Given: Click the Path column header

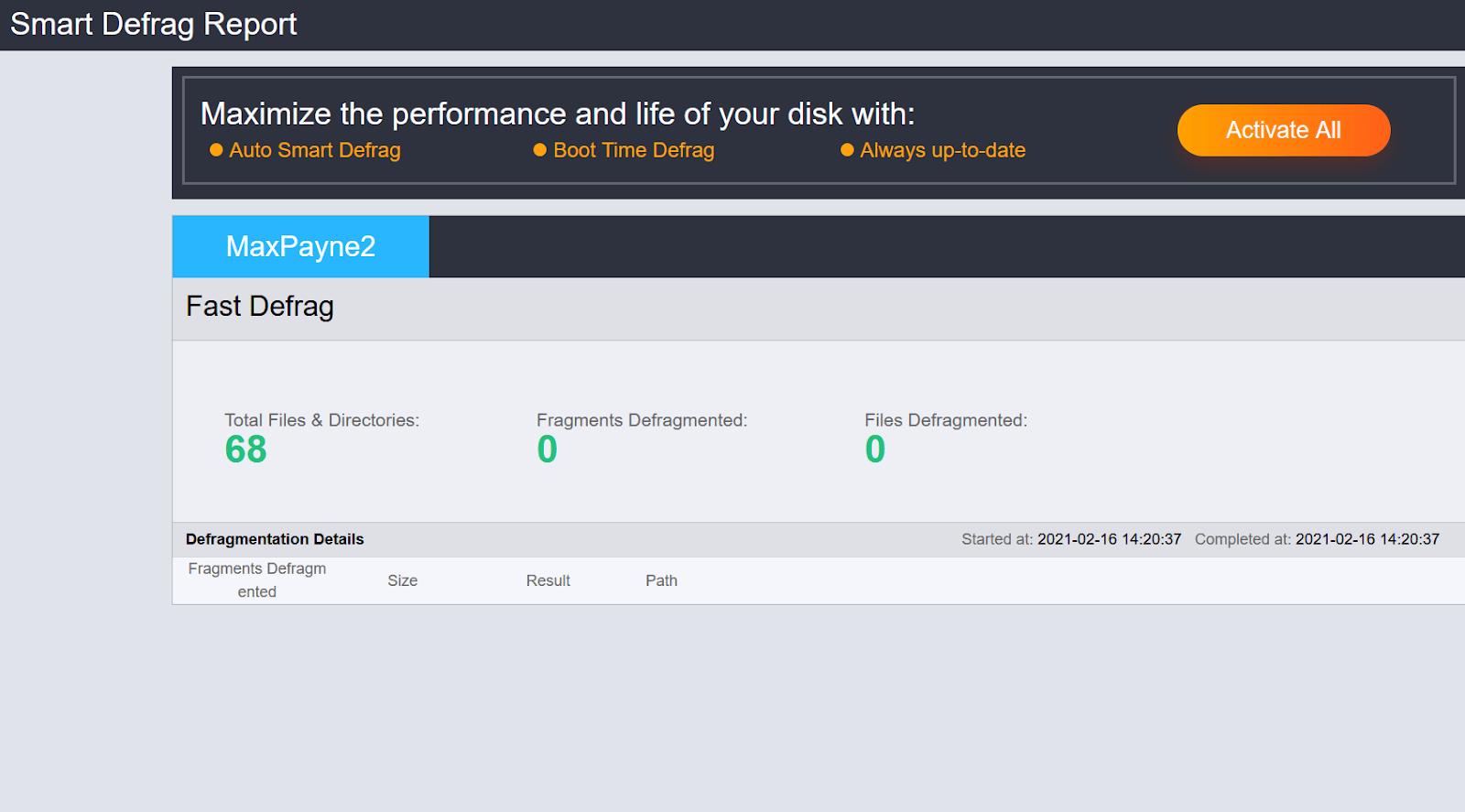Looking at the screenshot, I should [x=661, y=580].
